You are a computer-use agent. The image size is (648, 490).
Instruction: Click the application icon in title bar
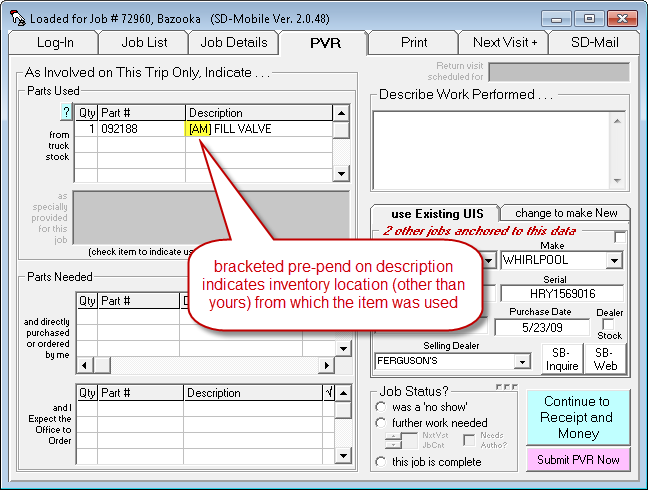[16, 17]
